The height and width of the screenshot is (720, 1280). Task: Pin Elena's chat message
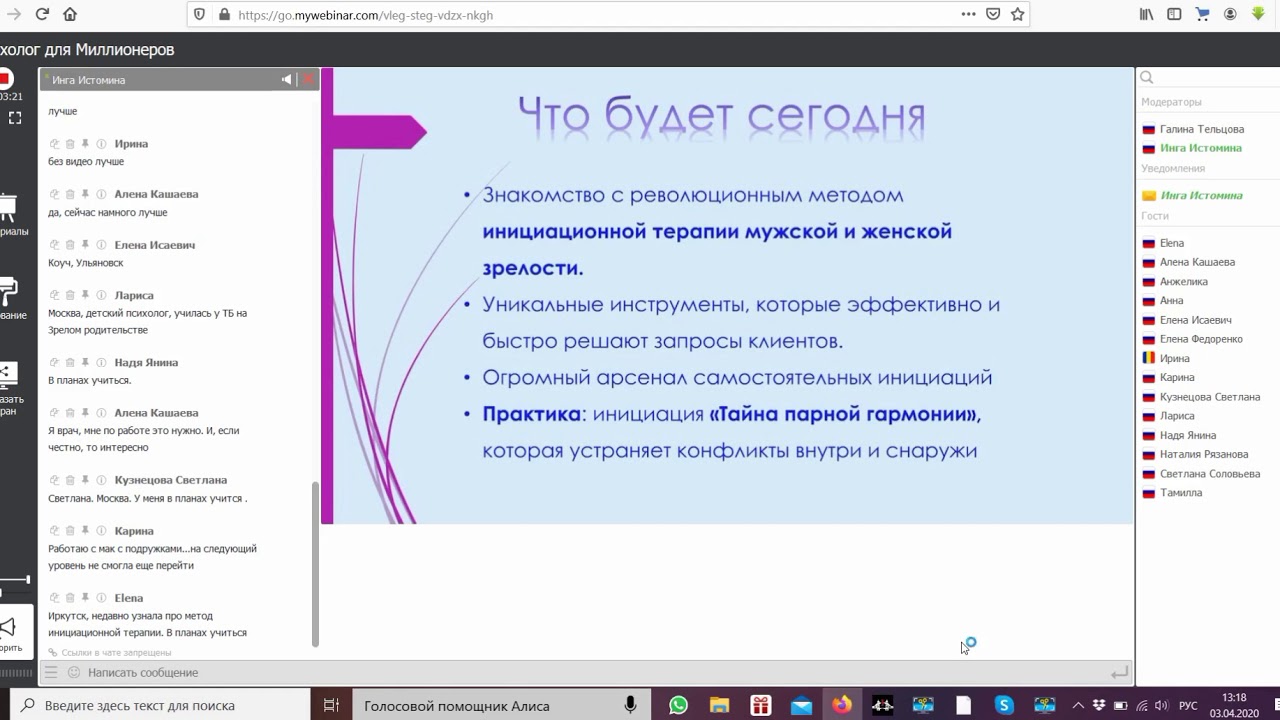86,598
